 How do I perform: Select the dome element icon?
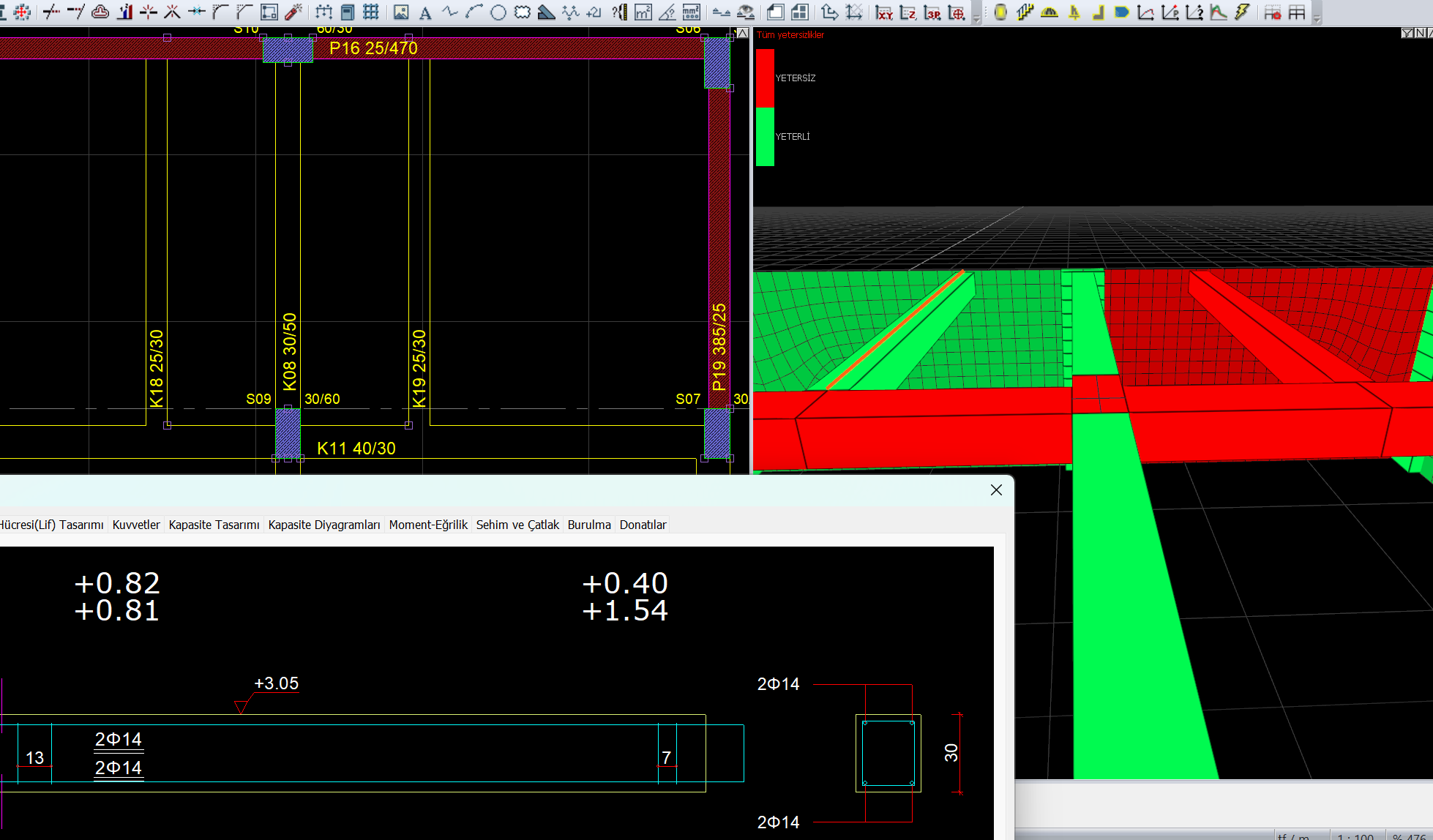[1050, 12]
